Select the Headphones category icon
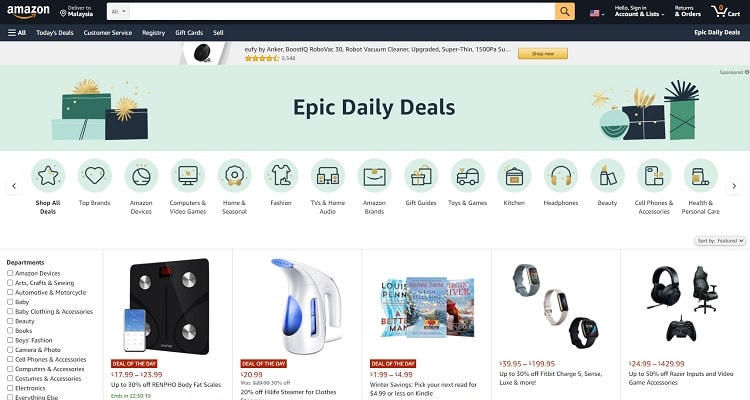 tap(561, 176)
